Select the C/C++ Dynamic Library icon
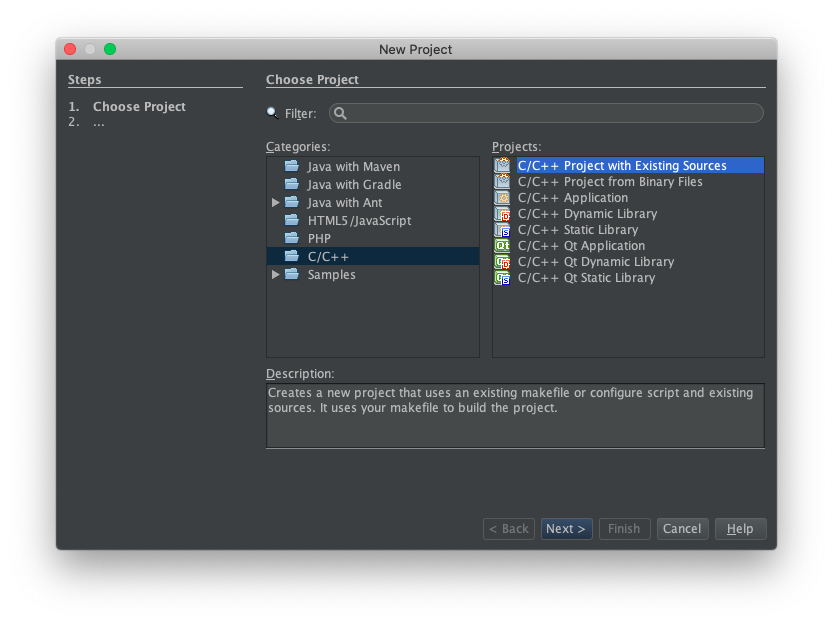Image resolution: width=833 pixels, height=624 pixels. pyautogui.click(x=502, y=214)
